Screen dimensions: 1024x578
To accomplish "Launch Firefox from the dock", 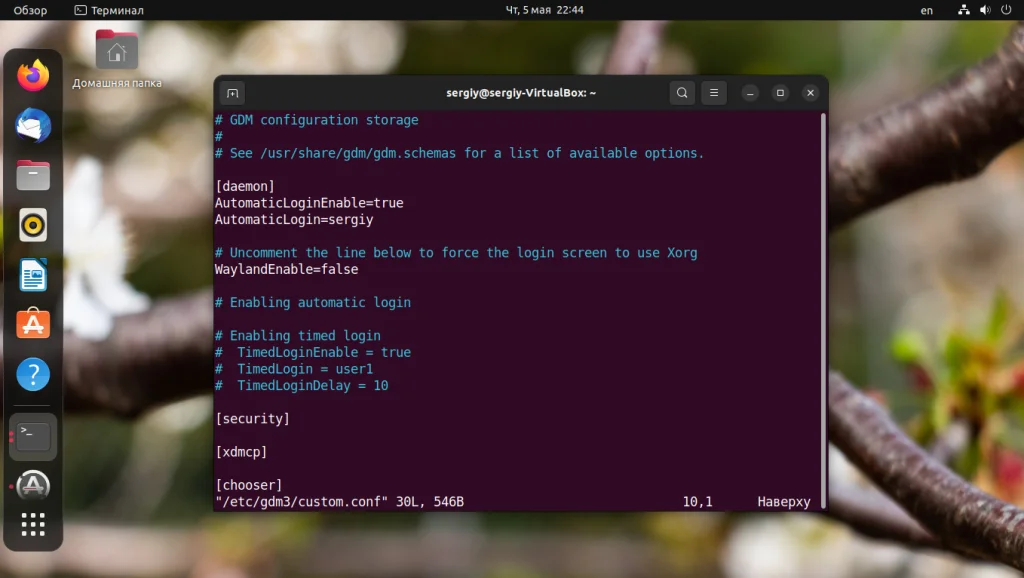I will [x=33, y=74].
